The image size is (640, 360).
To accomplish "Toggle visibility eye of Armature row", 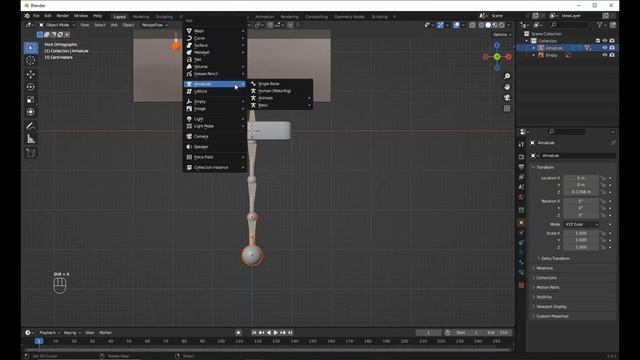I will point(604,48).
